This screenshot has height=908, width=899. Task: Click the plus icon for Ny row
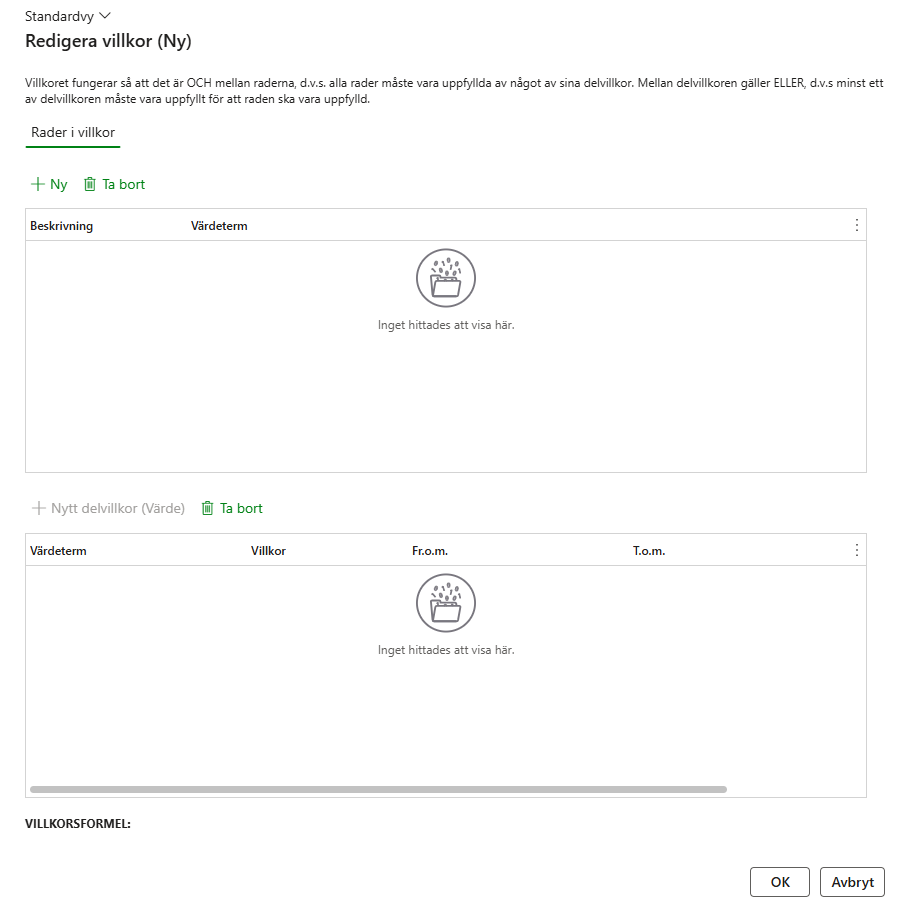click(38, 184)
